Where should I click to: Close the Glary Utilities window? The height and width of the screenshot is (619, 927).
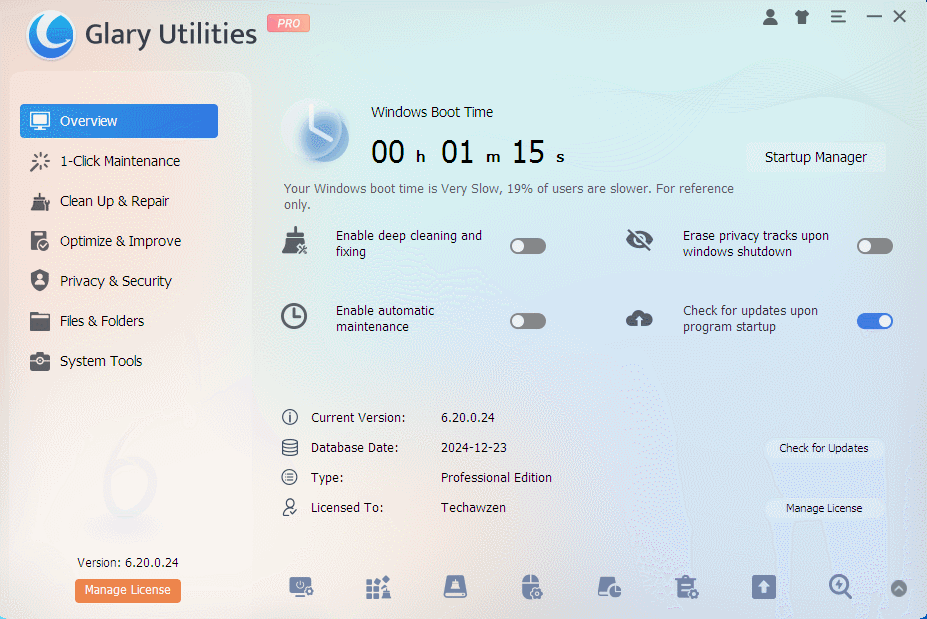900,17
